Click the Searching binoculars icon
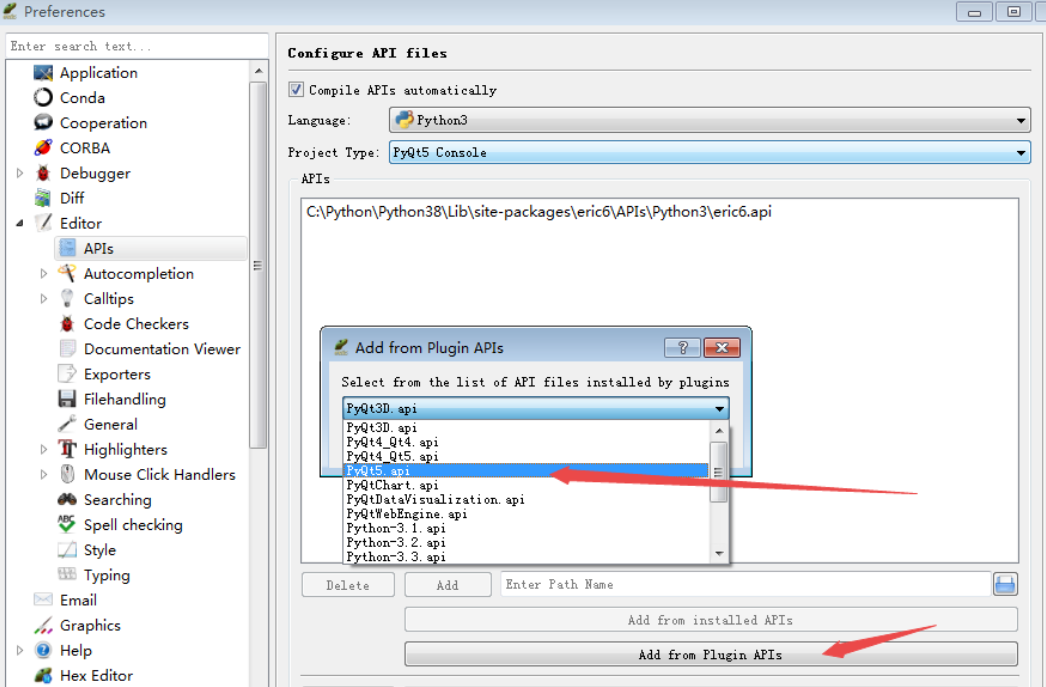The height and width of the screenshot is (687, 1046). [x=67, y=500]
